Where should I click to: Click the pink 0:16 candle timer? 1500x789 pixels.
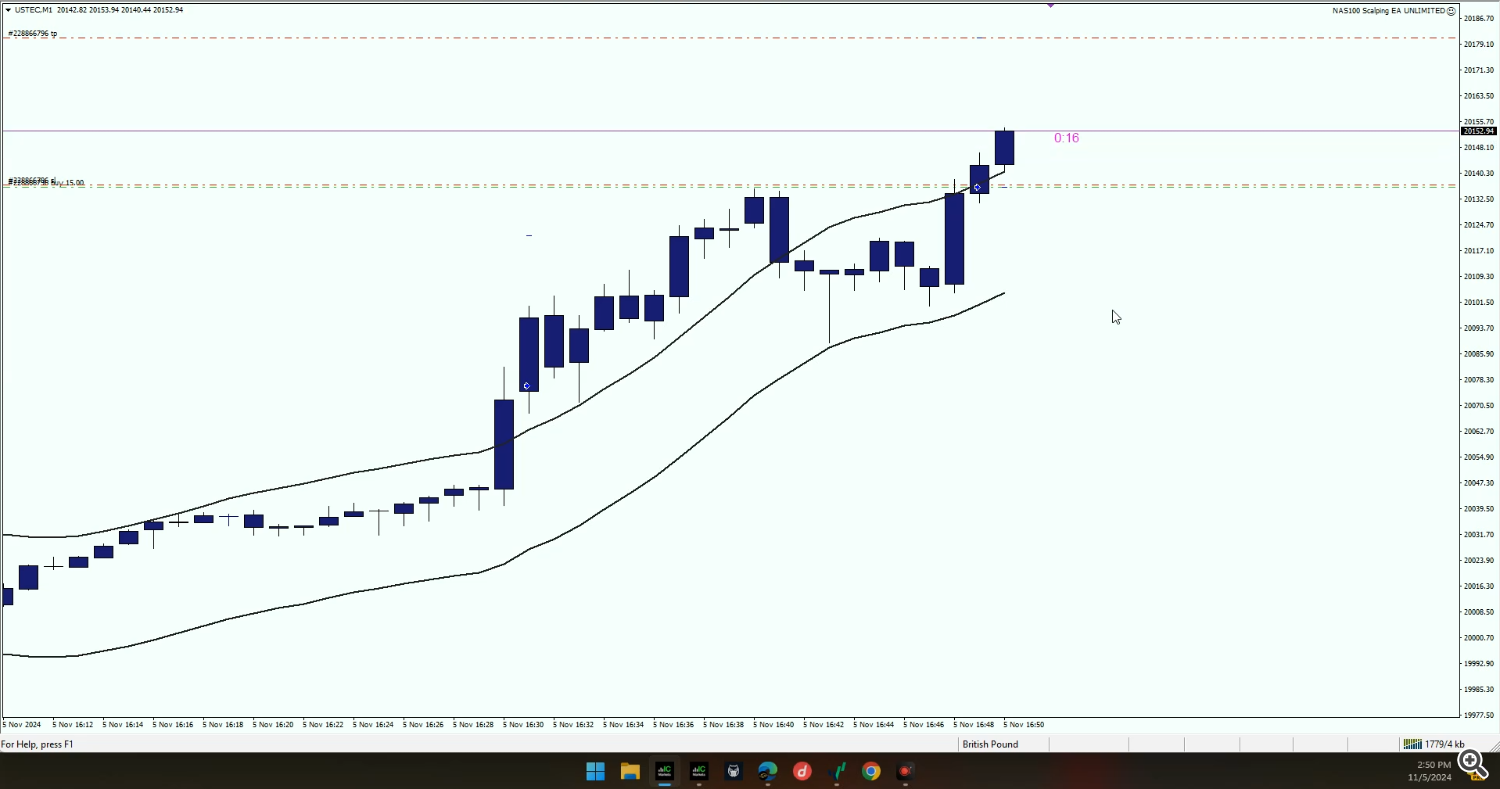click(1066, 138)
